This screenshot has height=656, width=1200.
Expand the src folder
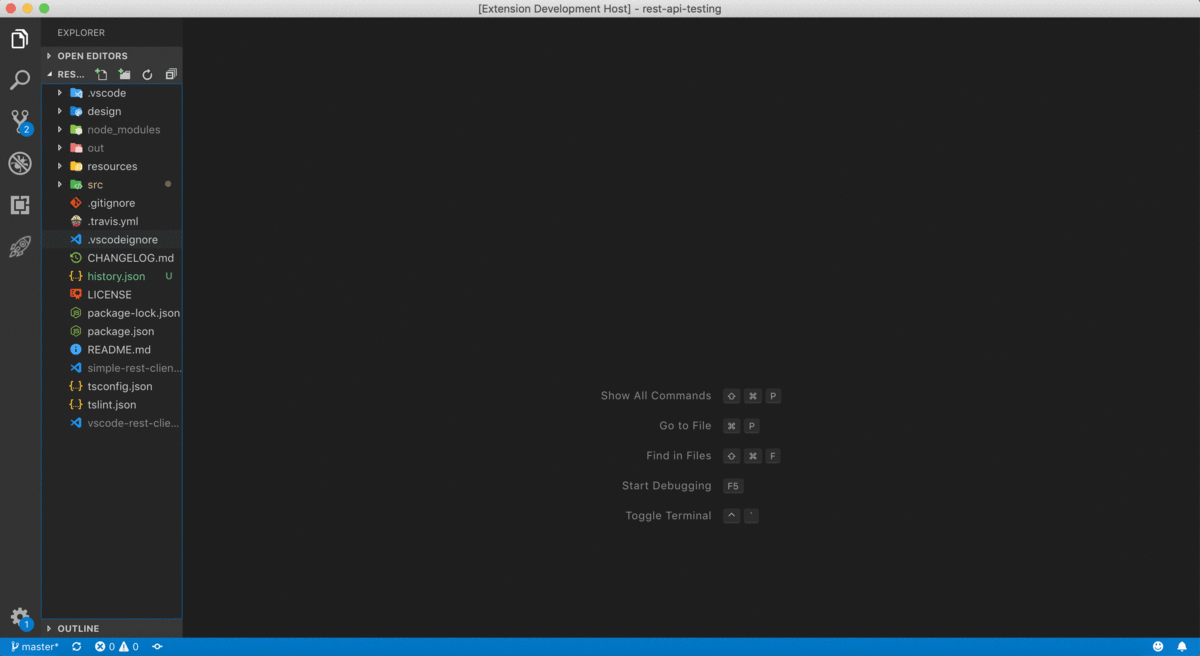pos(112,185)
